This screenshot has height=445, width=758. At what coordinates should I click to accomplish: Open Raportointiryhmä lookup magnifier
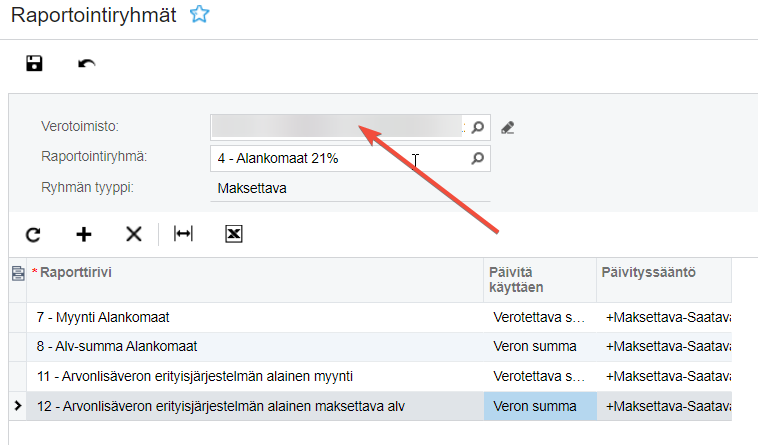[478, 158]
